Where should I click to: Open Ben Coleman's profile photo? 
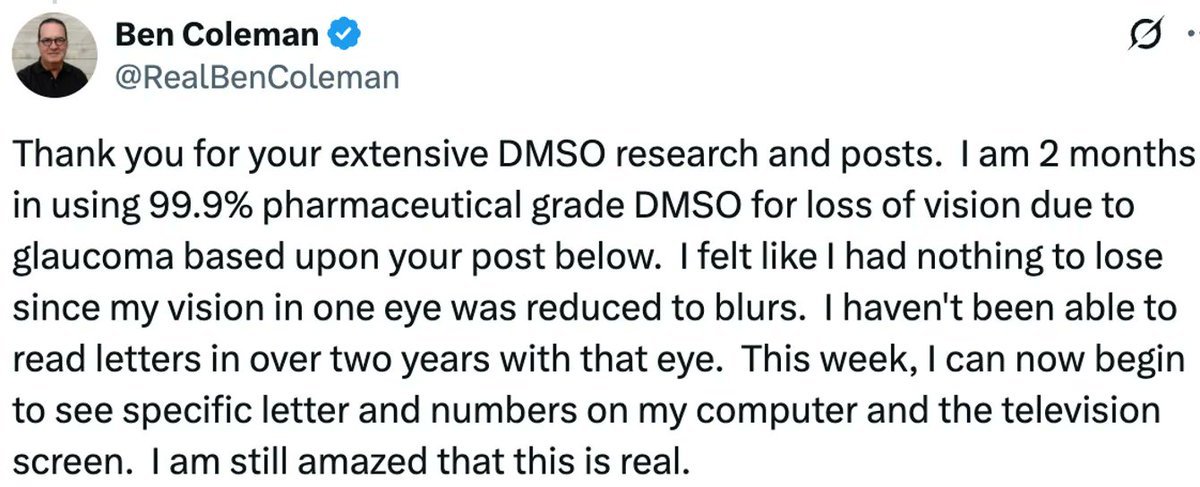(x=57, y=57)
